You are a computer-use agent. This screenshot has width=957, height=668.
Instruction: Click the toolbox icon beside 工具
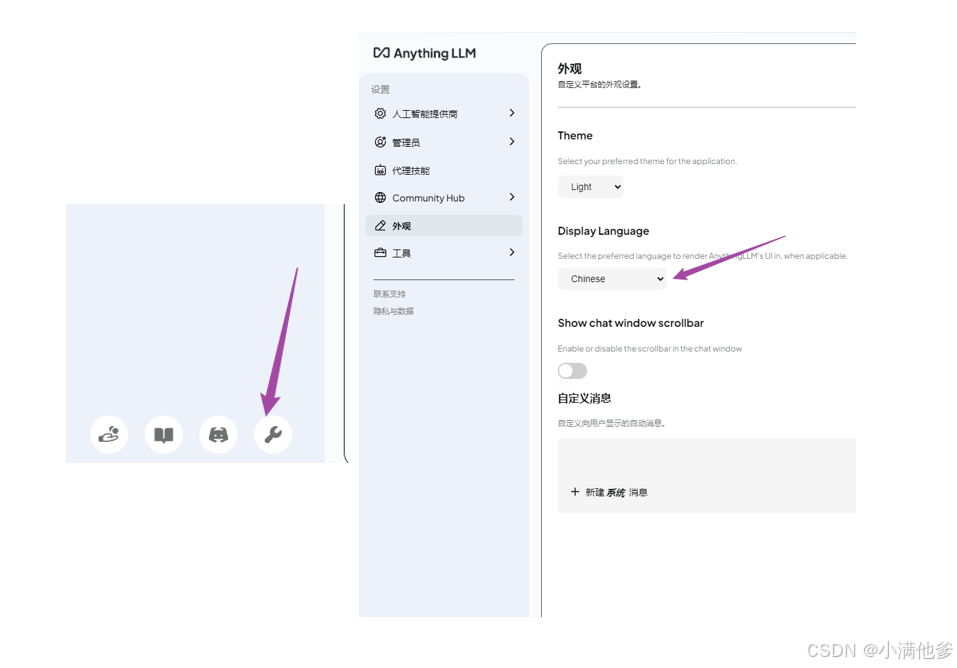tap(380, 252)
